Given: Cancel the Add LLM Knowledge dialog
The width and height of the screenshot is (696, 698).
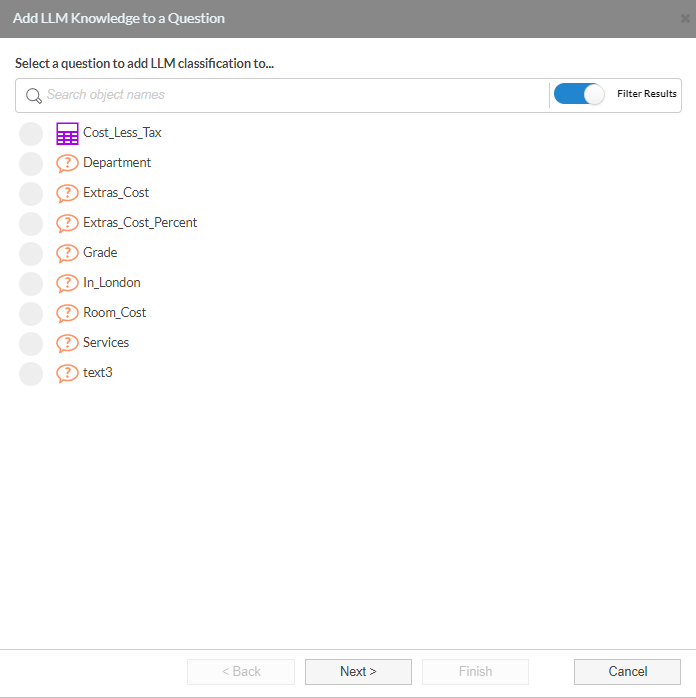Looking at the screenshot, I should coord(627,671).
